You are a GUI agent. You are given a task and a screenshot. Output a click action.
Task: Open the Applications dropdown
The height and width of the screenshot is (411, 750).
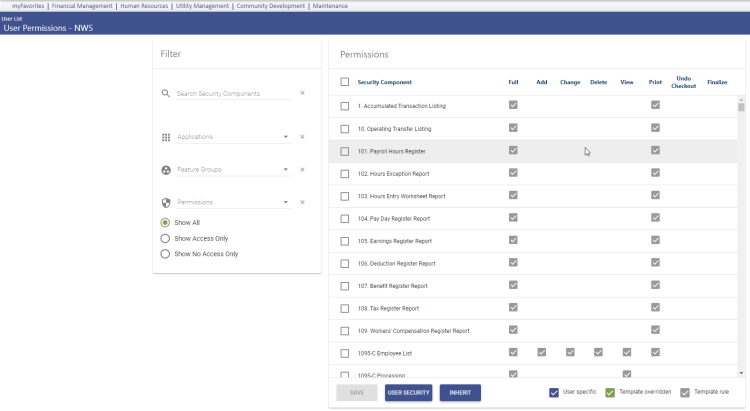[x=286, y=137]
